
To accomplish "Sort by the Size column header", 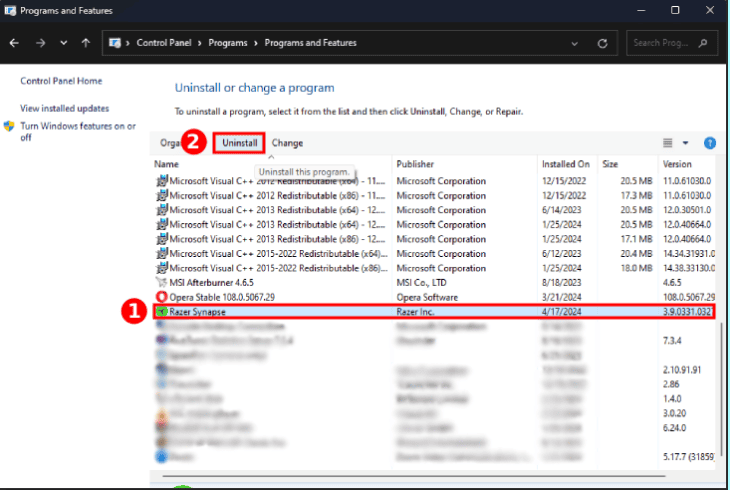I will point(610,164).
